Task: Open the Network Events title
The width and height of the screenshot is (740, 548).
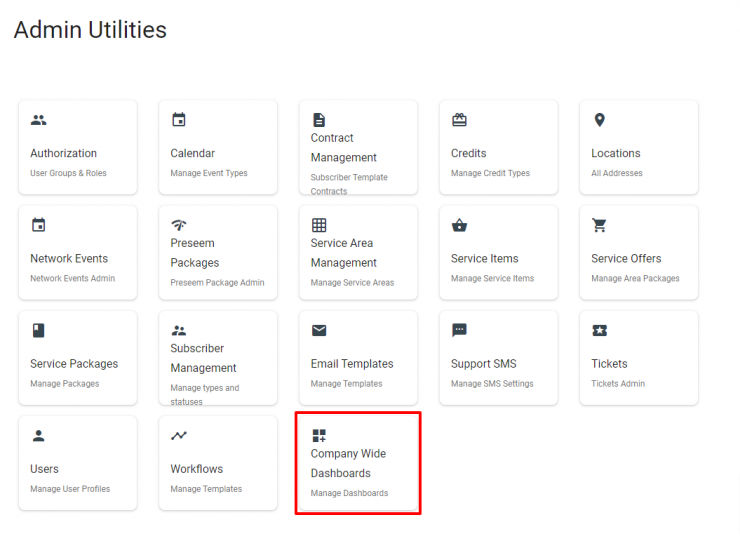Action: (x=69, y=259)
